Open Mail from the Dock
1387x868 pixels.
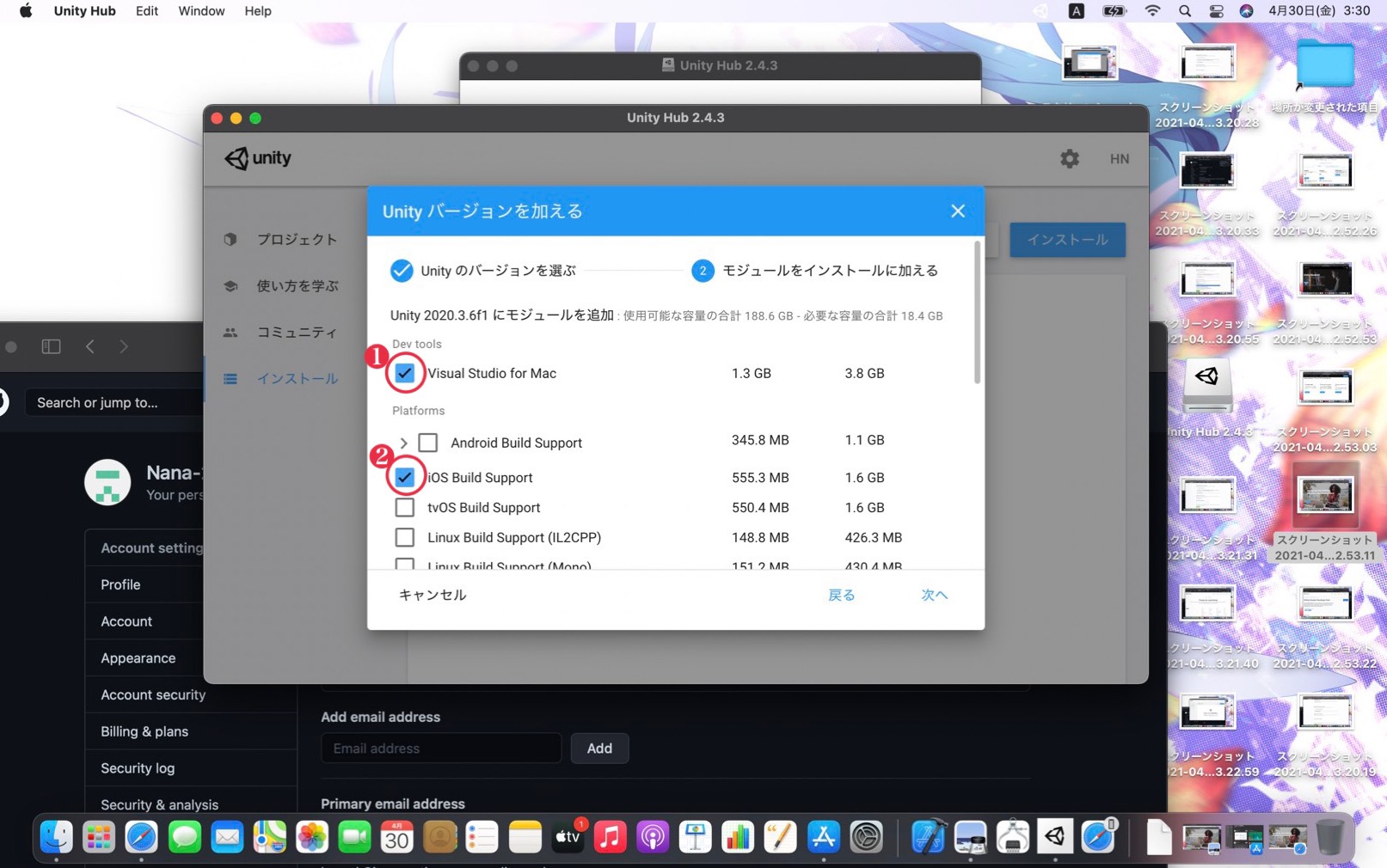(227, 836)
